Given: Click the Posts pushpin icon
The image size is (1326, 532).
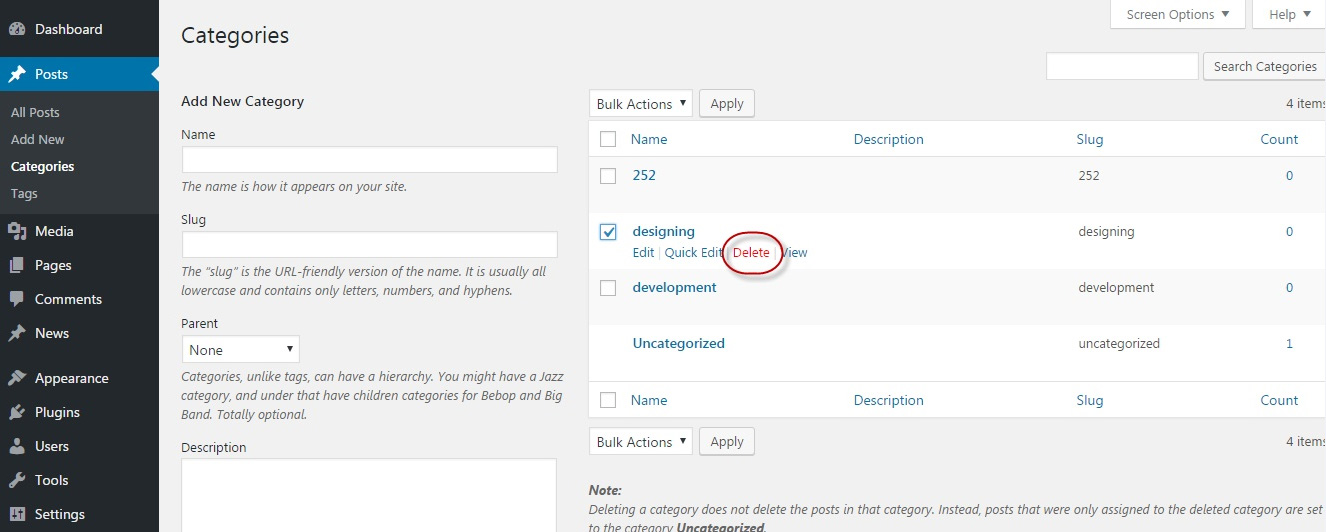Looking at the screenshot, I should click(x=17, y=74).
